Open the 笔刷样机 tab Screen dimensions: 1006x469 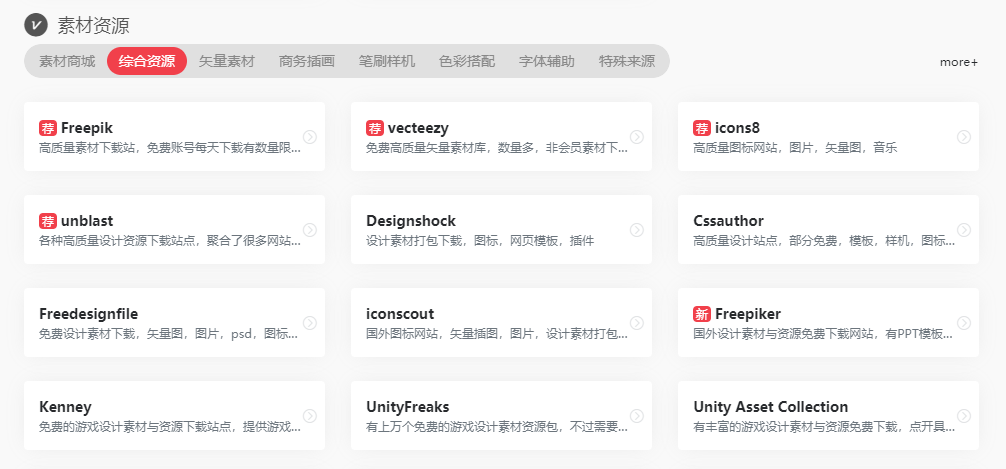pos(387,62)
